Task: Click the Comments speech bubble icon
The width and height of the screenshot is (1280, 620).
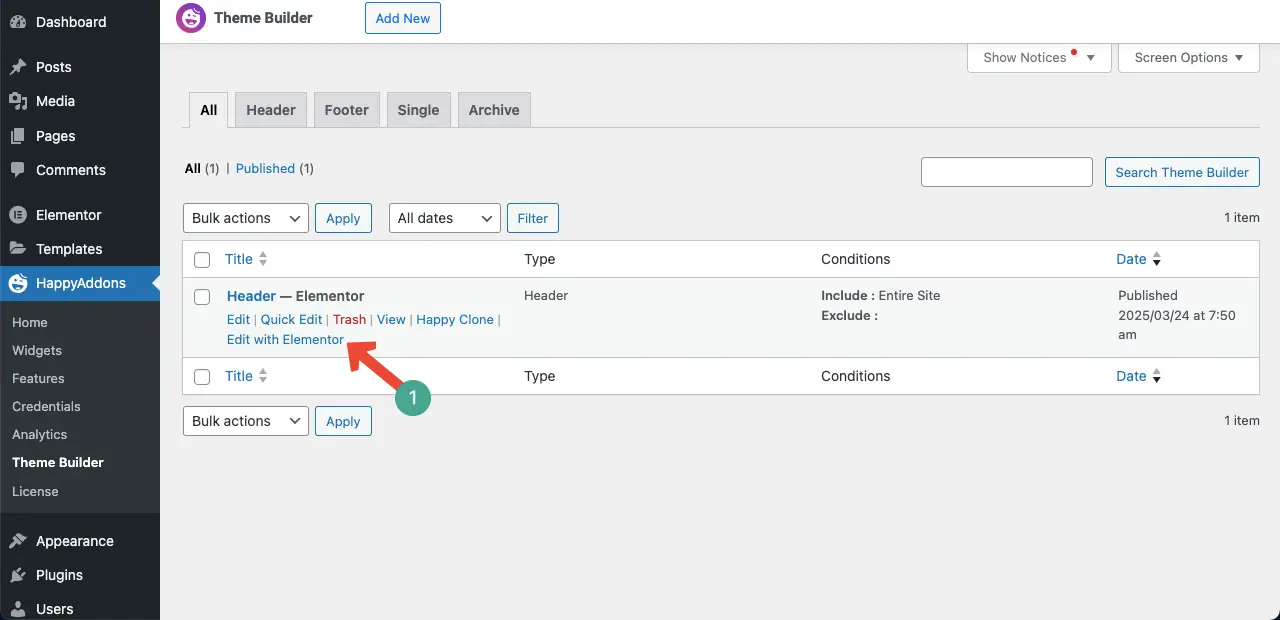Action: 18,170
